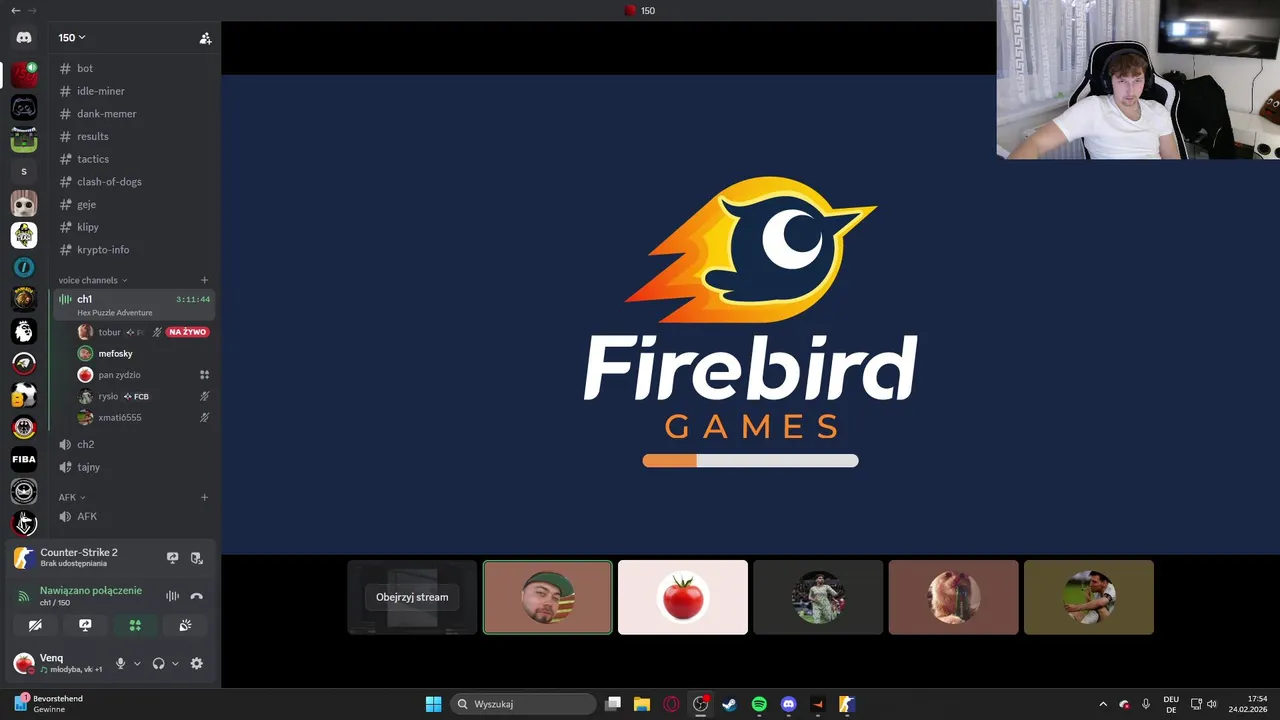Collapse the voice channels category
This screenshot has height=720, width=1280.
pos(92,280)
